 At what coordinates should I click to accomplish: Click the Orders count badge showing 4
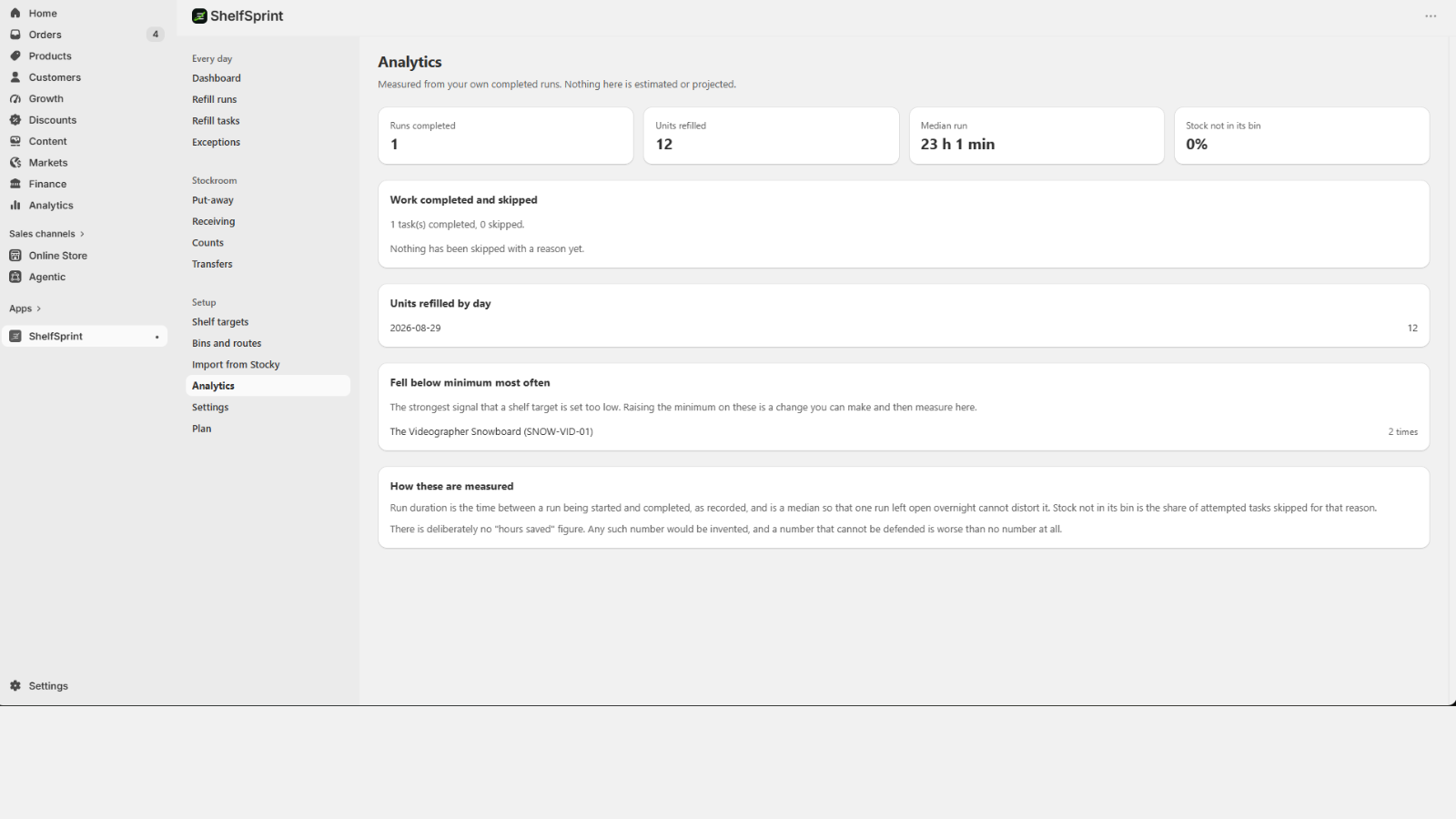pyautogui.click(x=156, y=35)
